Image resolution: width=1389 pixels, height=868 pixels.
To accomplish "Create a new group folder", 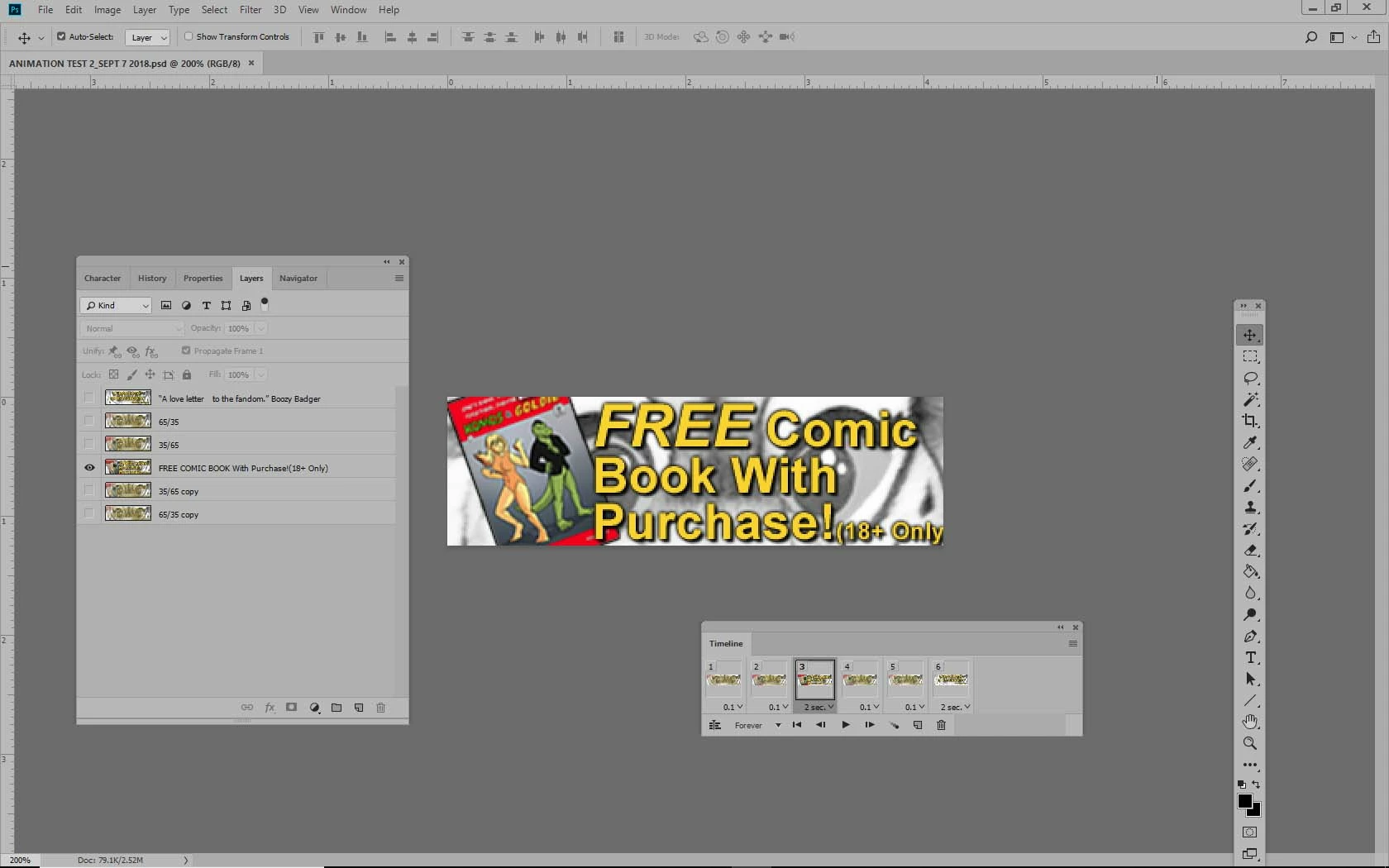I will [337, 708].
